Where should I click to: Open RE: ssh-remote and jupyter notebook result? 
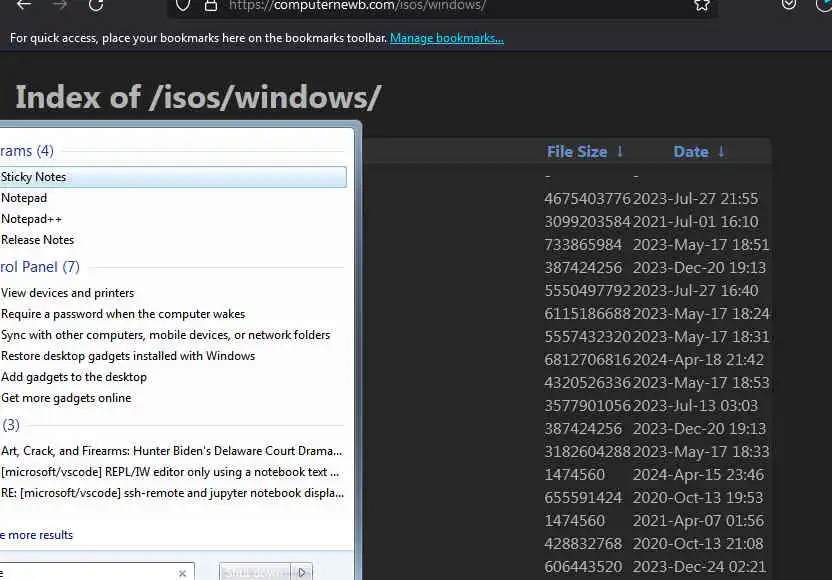[172, 493]
